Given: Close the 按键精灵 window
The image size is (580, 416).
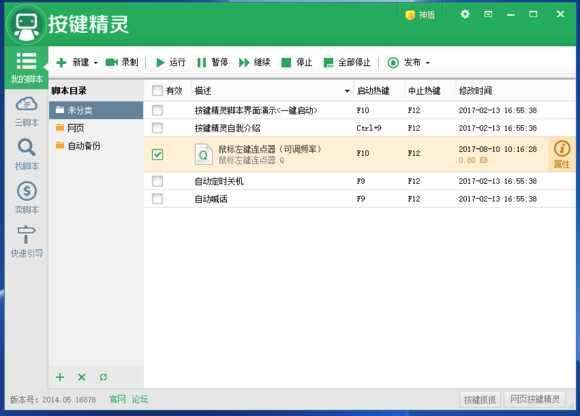Looking at the screenshot, I should pyautogui.click(x=560, y=14).
